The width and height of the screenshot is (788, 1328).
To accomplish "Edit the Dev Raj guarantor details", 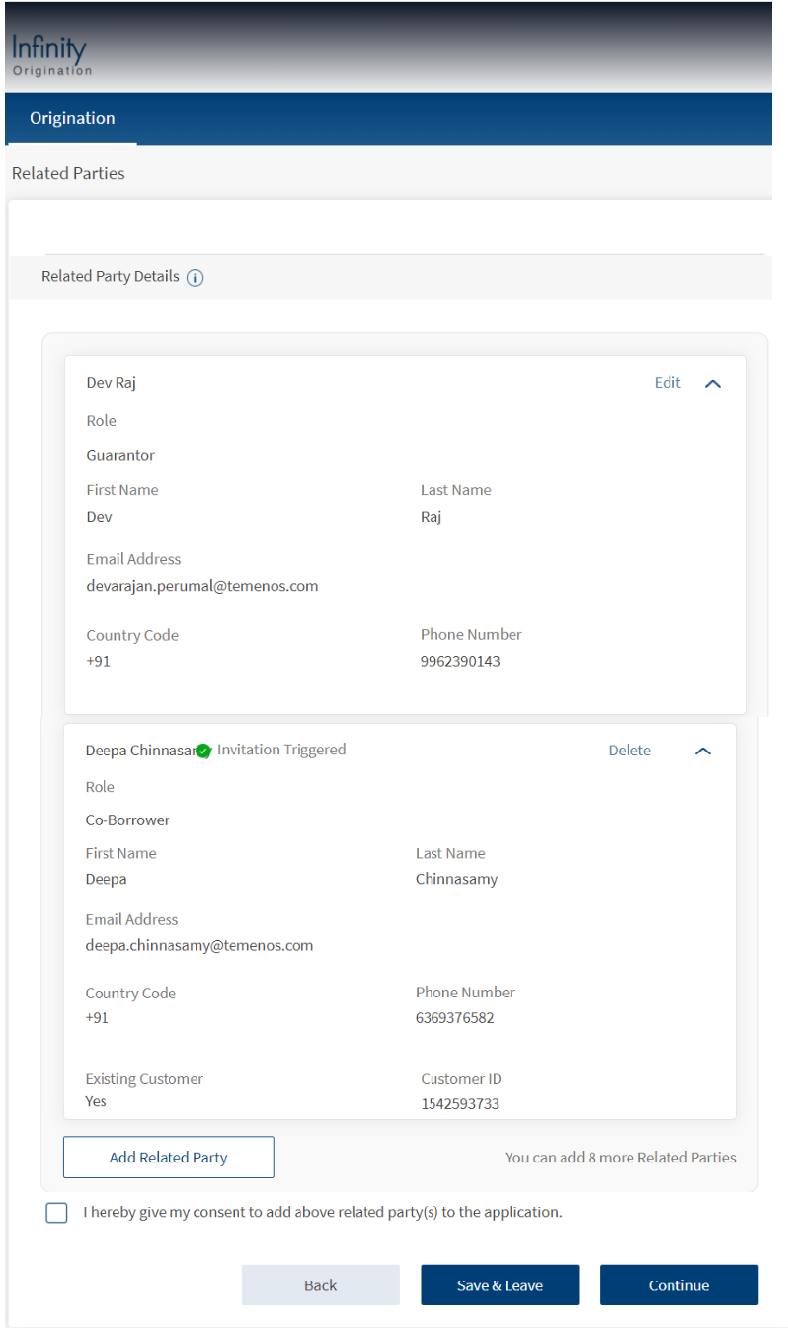I will pos(667,383).
